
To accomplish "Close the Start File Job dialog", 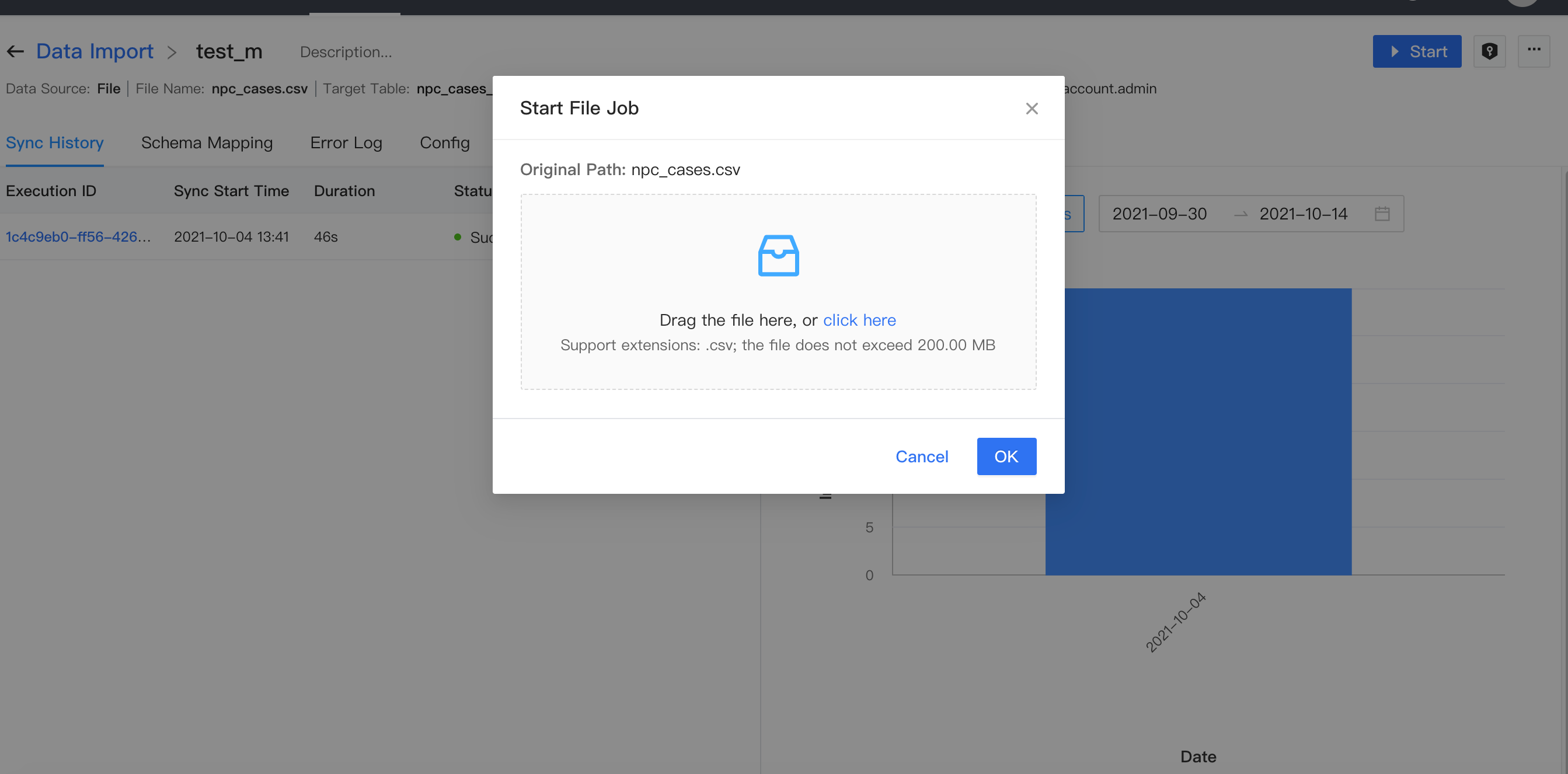I will pyautogui.click(x=1031, y=109).
